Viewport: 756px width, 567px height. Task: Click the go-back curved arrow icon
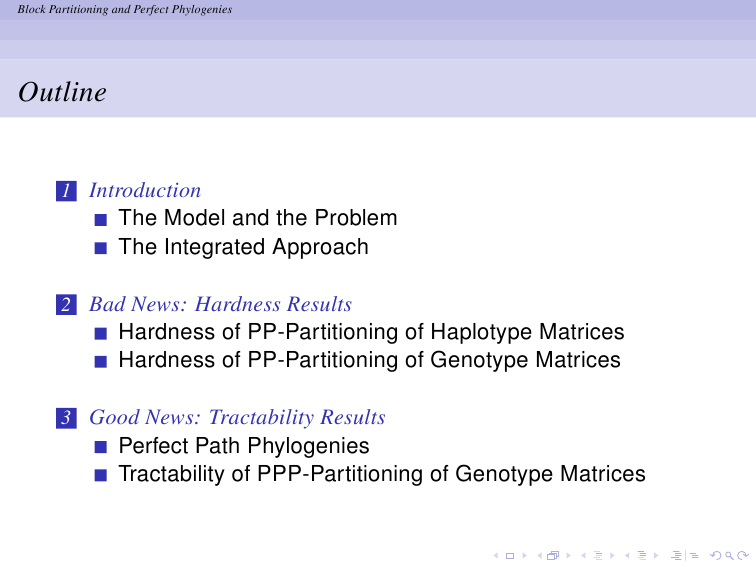(716, 556)
